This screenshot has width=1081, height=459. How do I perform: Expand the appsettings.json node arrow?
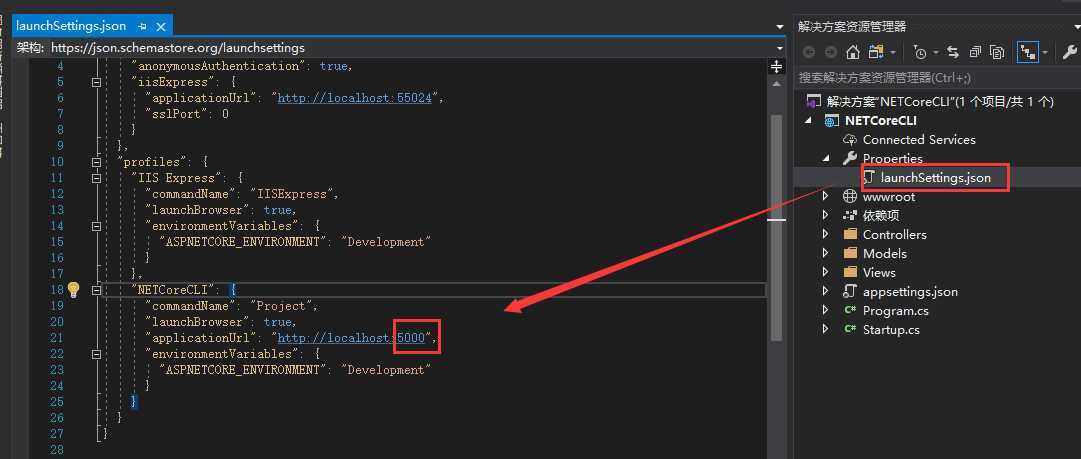click(825, 292)
